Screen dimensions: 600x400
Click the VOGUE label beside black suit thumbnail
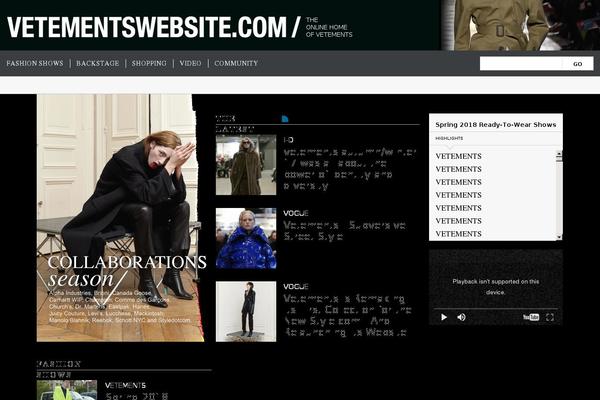(x=296, y=287)
